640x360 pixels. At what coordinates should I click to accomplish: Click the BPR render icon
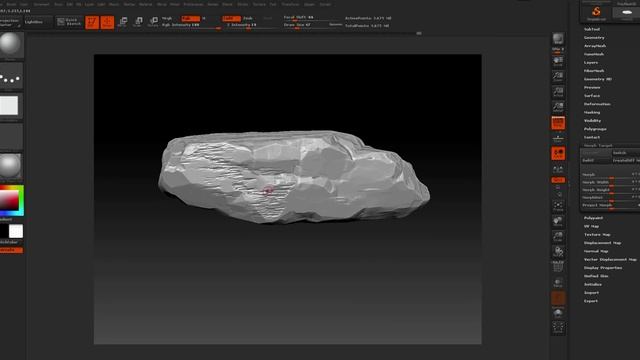[558, 40]
